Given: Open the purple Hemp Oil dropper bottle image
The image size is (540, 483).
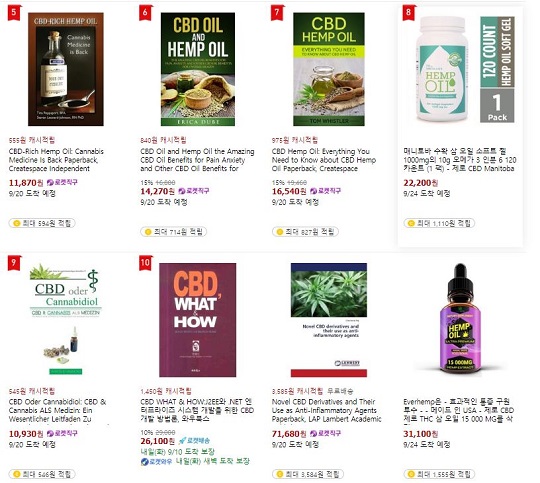Looking at the screenshot, I should pyautogui.click(x=460, y=319).
